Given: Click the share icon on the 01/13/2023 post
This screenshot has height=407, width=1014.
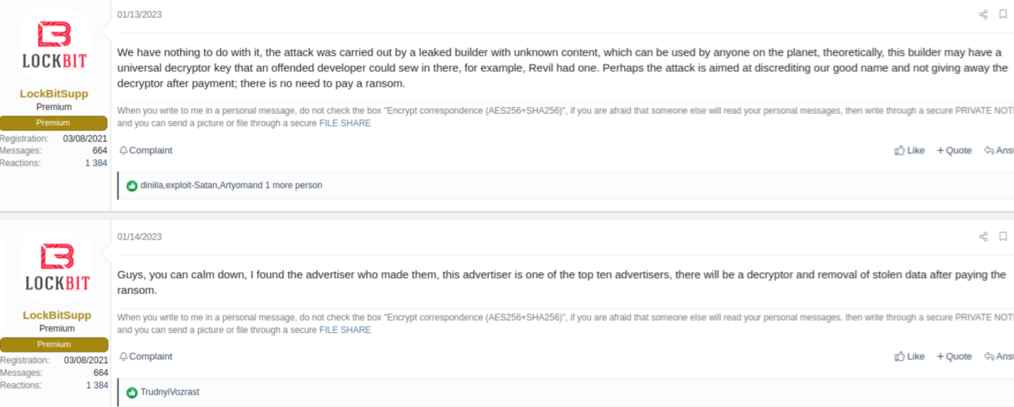Looking at the screenshot, I should tap(983, 14).
